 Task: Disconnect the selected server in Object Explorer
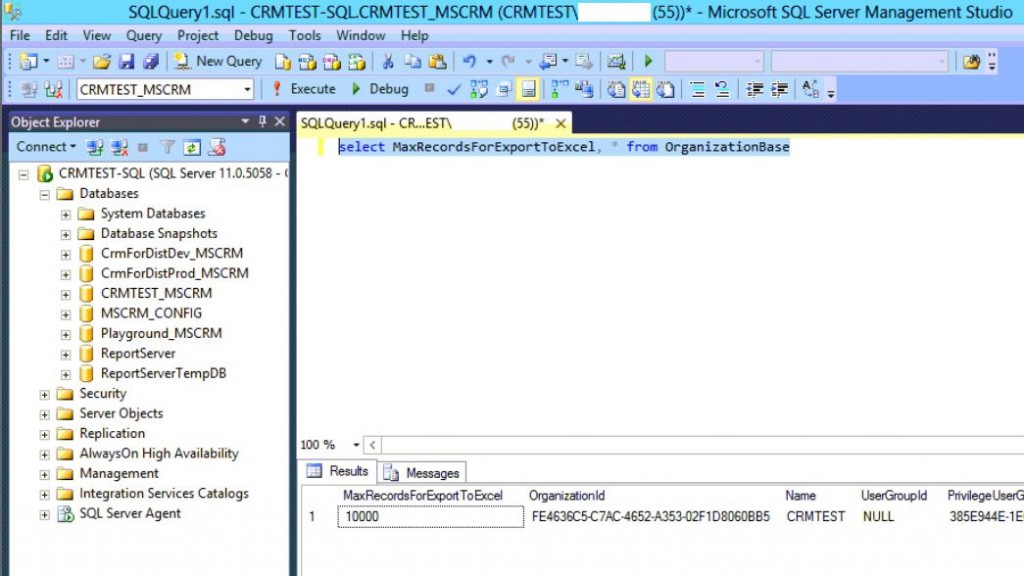[x=117, y=147]
